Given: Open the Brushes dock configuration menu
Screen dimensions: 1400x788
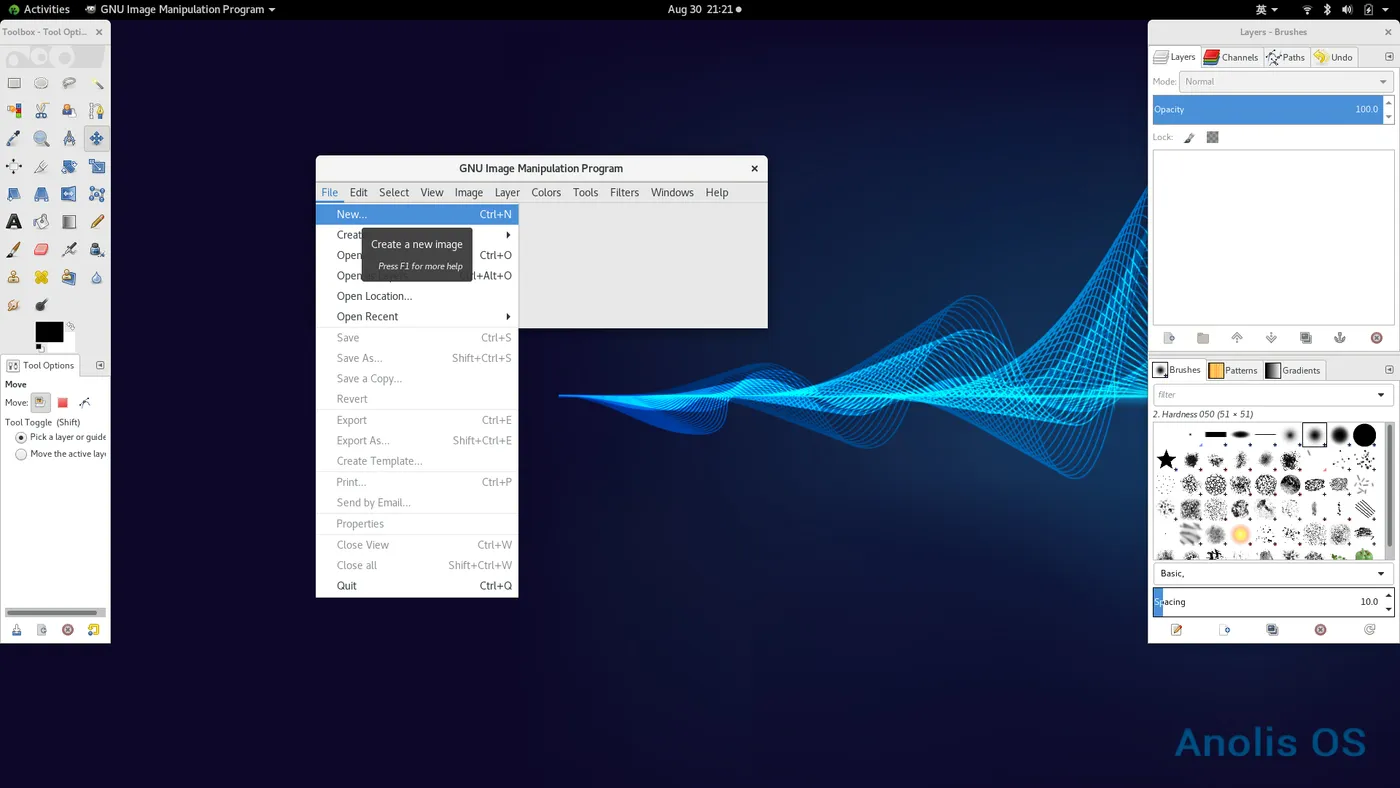Looking at the screenshot, I should point(1389,370).
